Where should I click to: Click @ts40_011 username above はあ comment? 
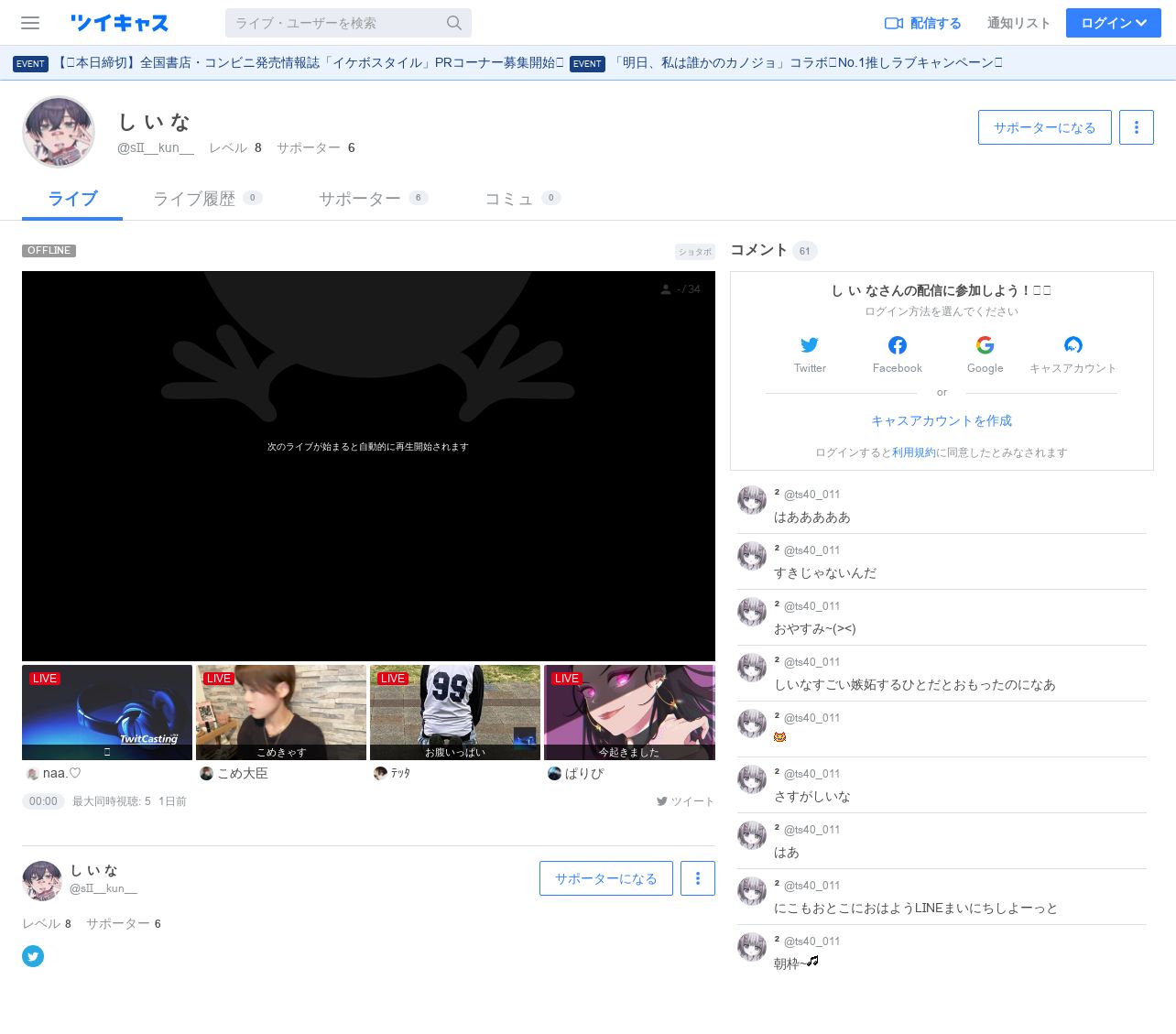coord(811,830)
